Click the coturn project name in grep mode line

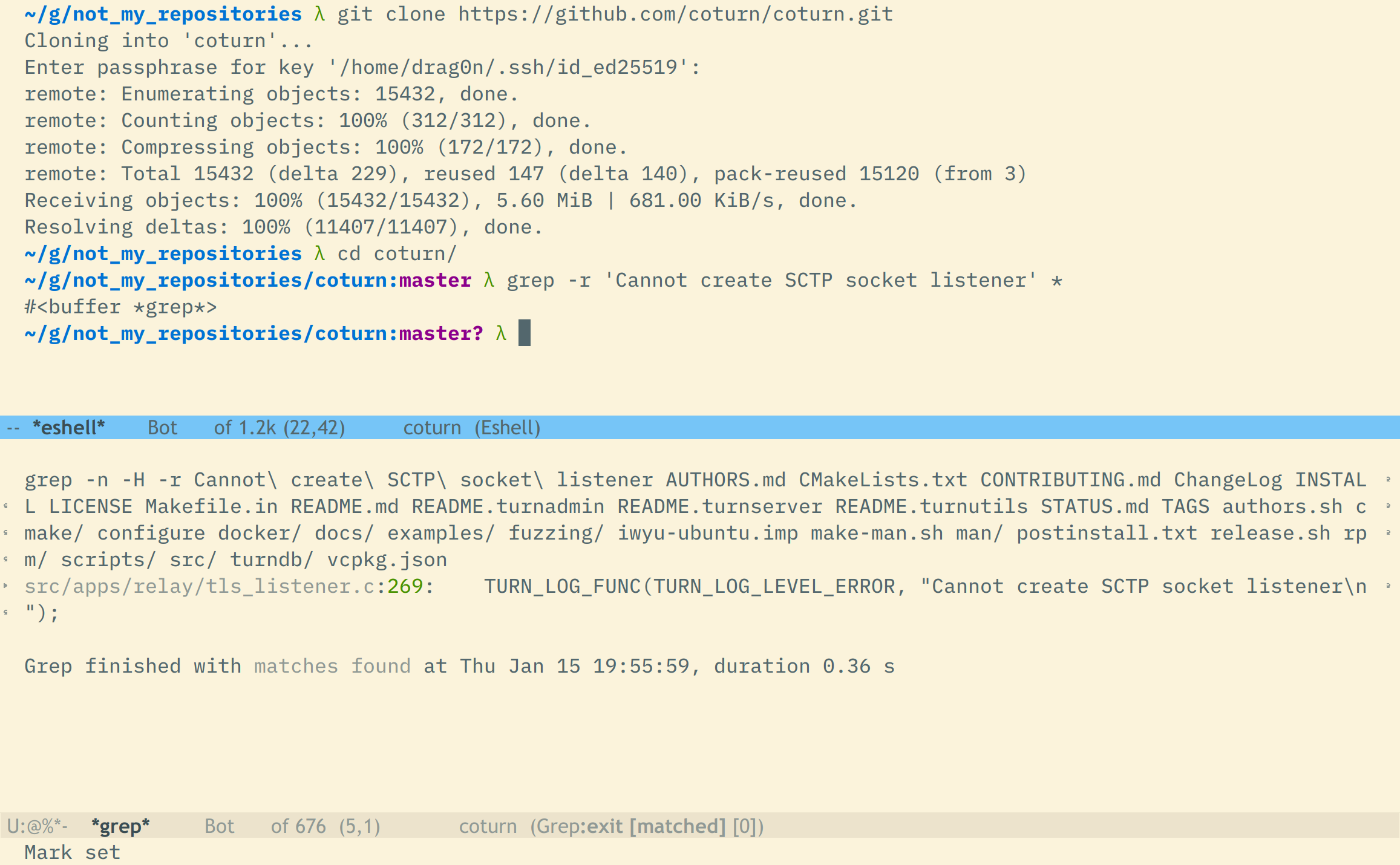(x=488, y=826)
